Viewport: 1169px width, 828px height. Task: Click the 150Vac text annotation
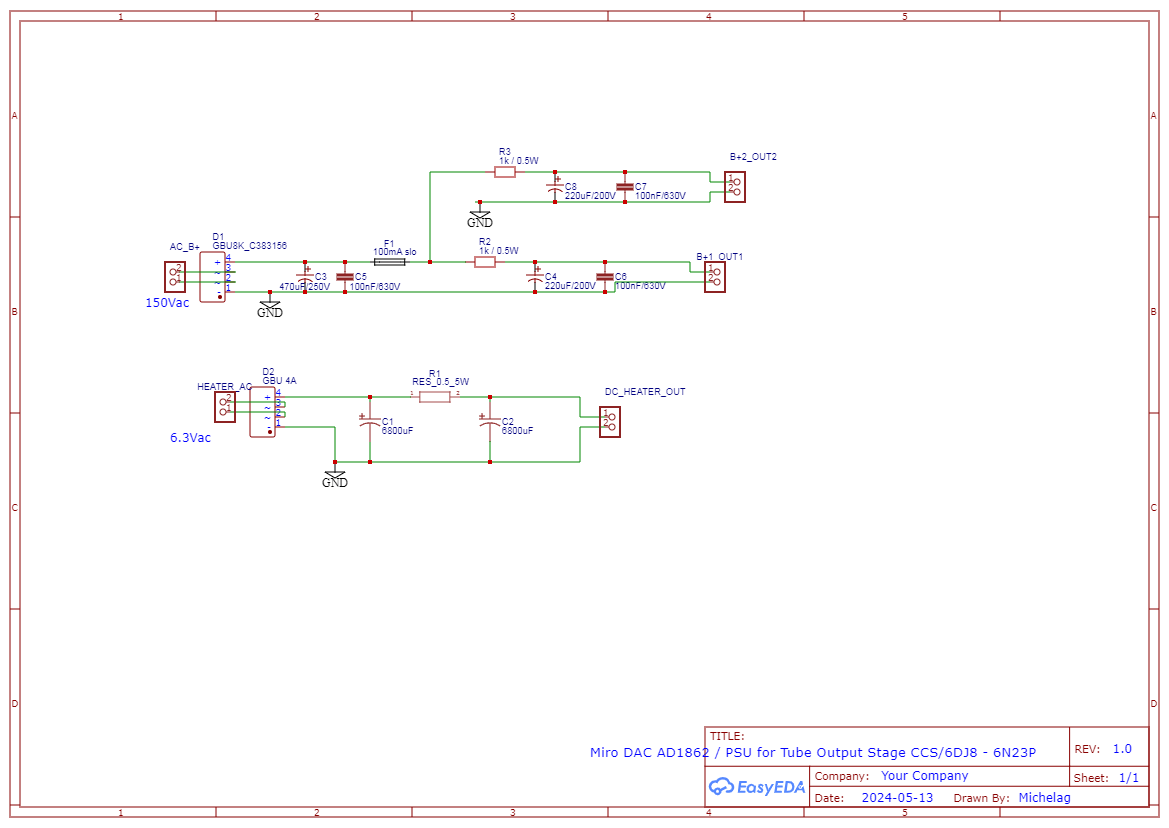[167, 303]
